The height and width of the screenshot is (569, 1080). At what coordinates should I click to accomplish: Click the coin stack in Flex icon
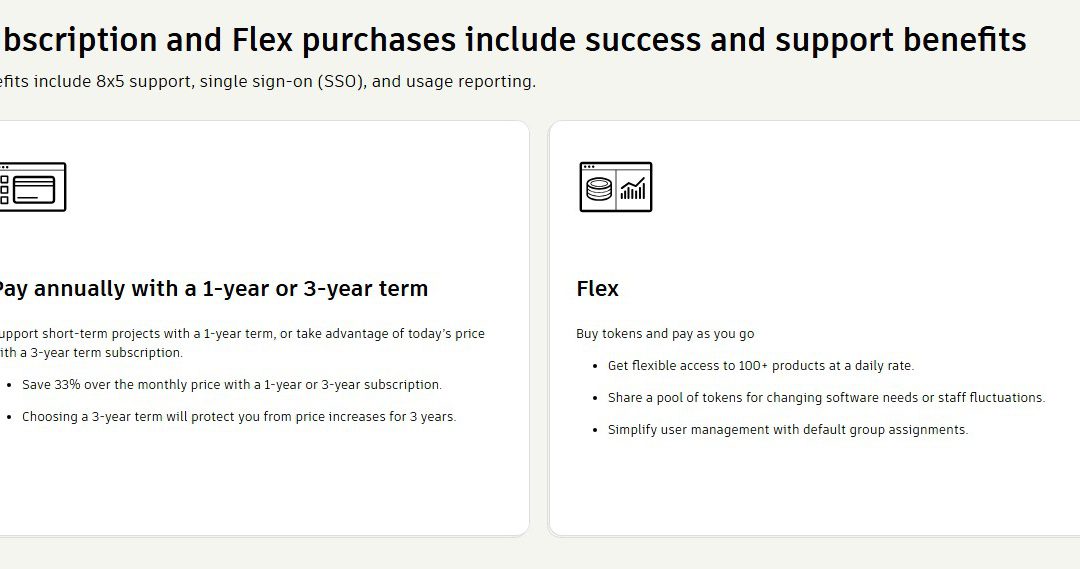click(x=599, y=189)
